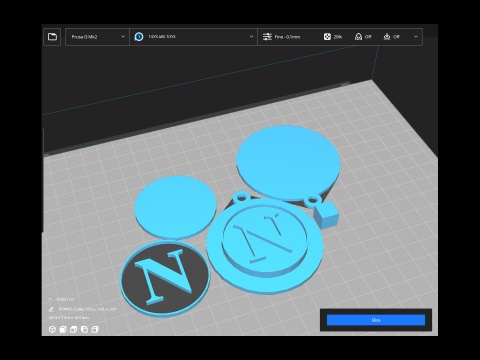Select the right side view cube icon

click(x=95, y=329)
